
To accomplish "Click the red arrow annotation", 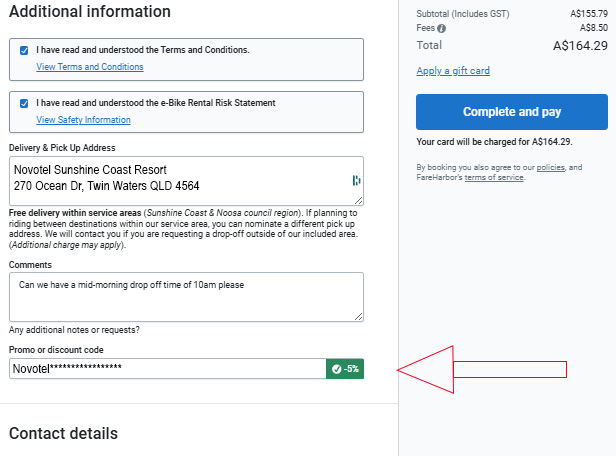I will pyautogui.click(x=482, y=370).
